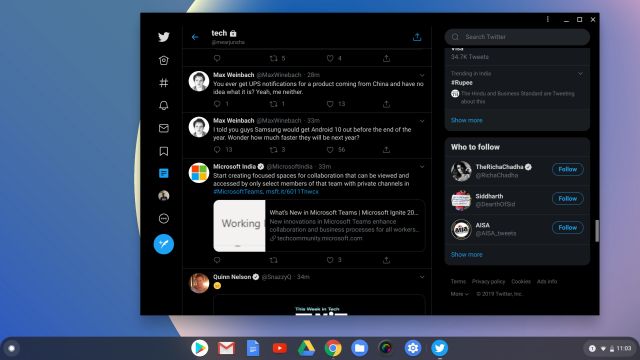Open Max Weinbach's avatar on the UPS tweet

[x=199, y=81]
